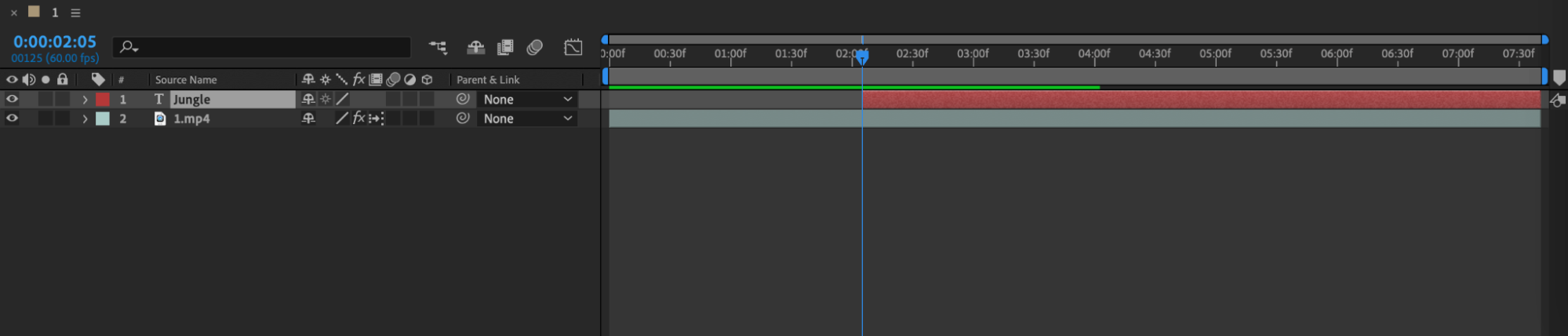
Task: Change the teal label color of 1.mp4
Action: 103,119
